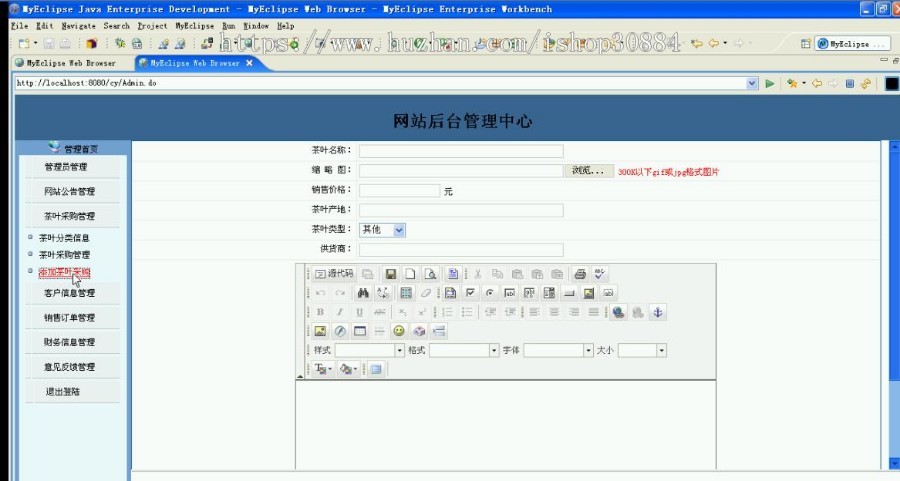Open the browser URL history dropdown

coord(752,83)
